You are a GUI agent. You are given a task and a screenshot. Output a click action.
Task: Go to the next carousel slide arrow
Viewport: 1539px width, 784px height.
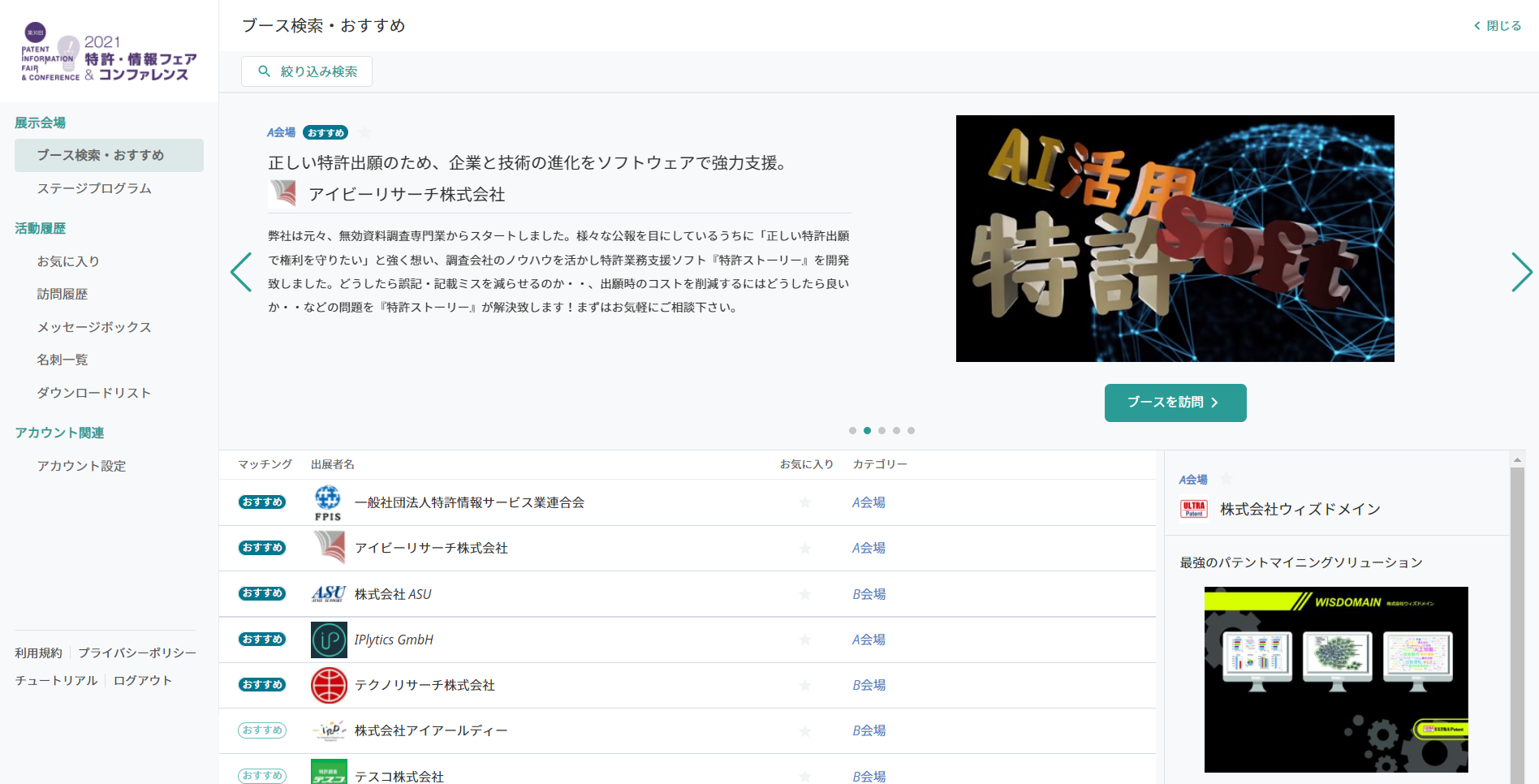(x=1521, y=272)
